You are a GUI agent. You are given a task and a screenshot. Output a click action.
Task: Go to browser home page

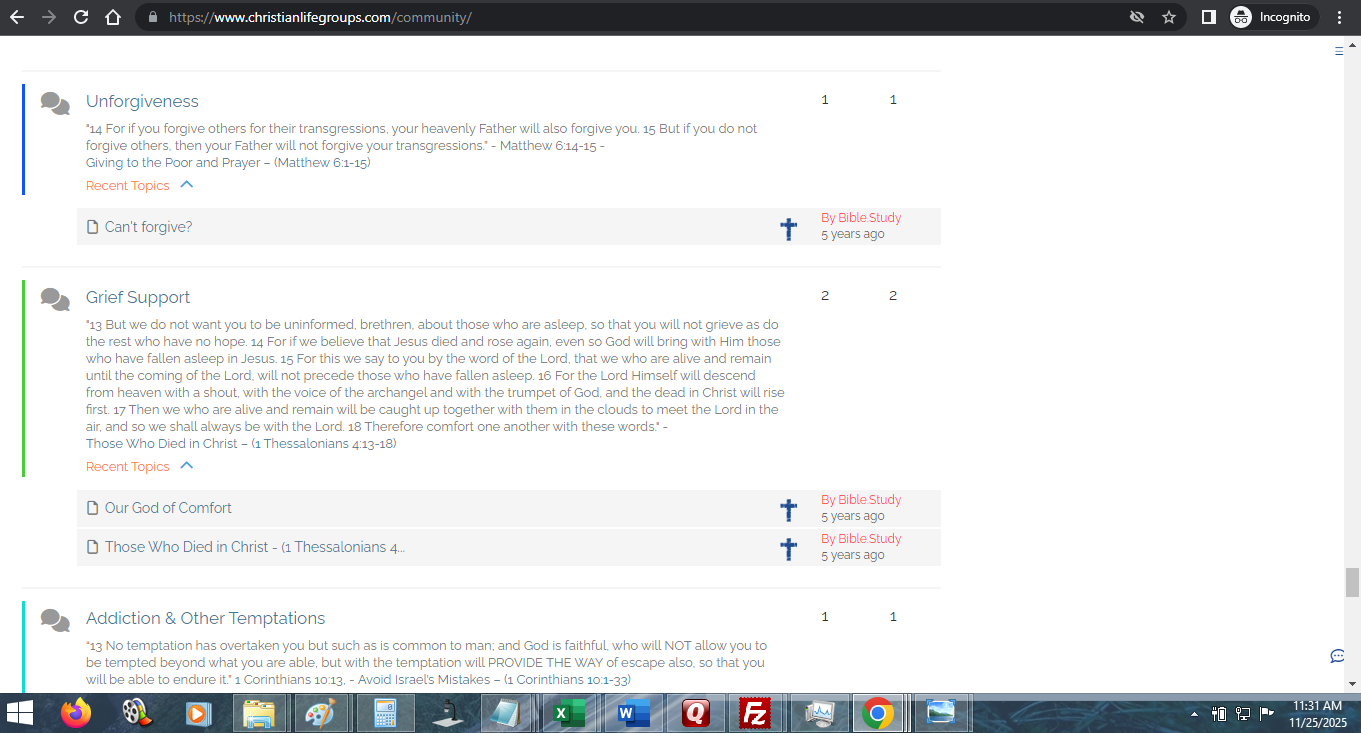coord(113,17)
